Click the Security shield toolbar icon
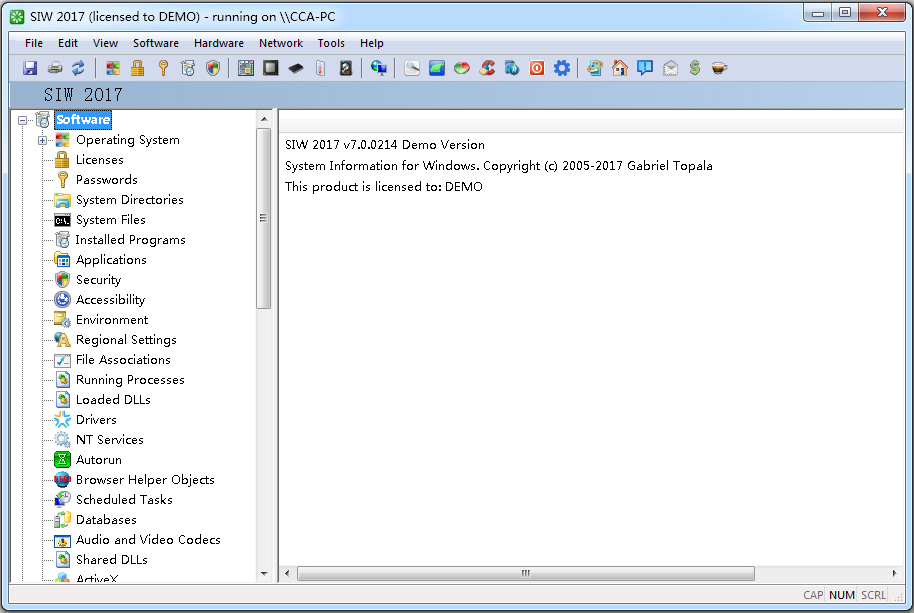Viewport: 914px width, 613px height. point(213,68)
